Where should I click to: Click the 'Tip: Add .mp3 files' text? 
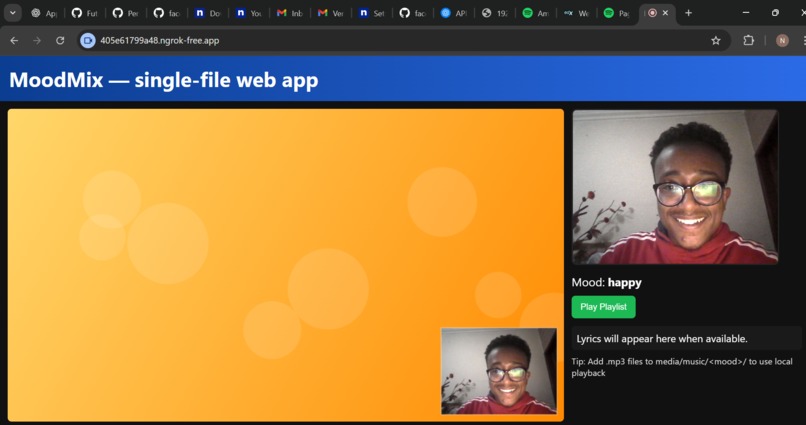point(682,367)
